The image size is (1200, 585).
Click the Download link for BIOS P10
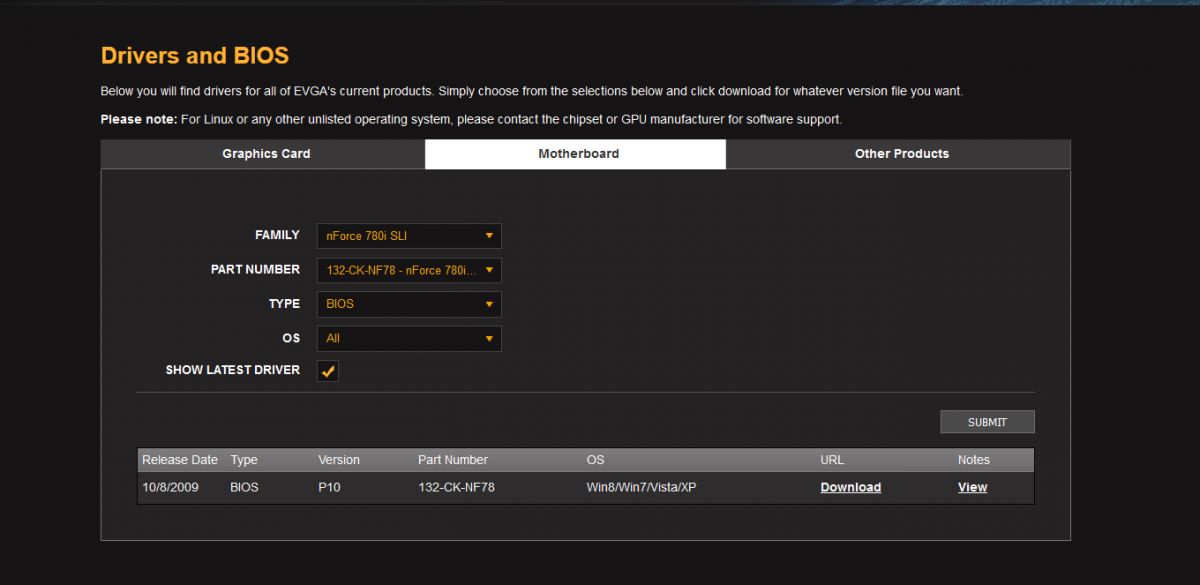[x=850, y=487]
